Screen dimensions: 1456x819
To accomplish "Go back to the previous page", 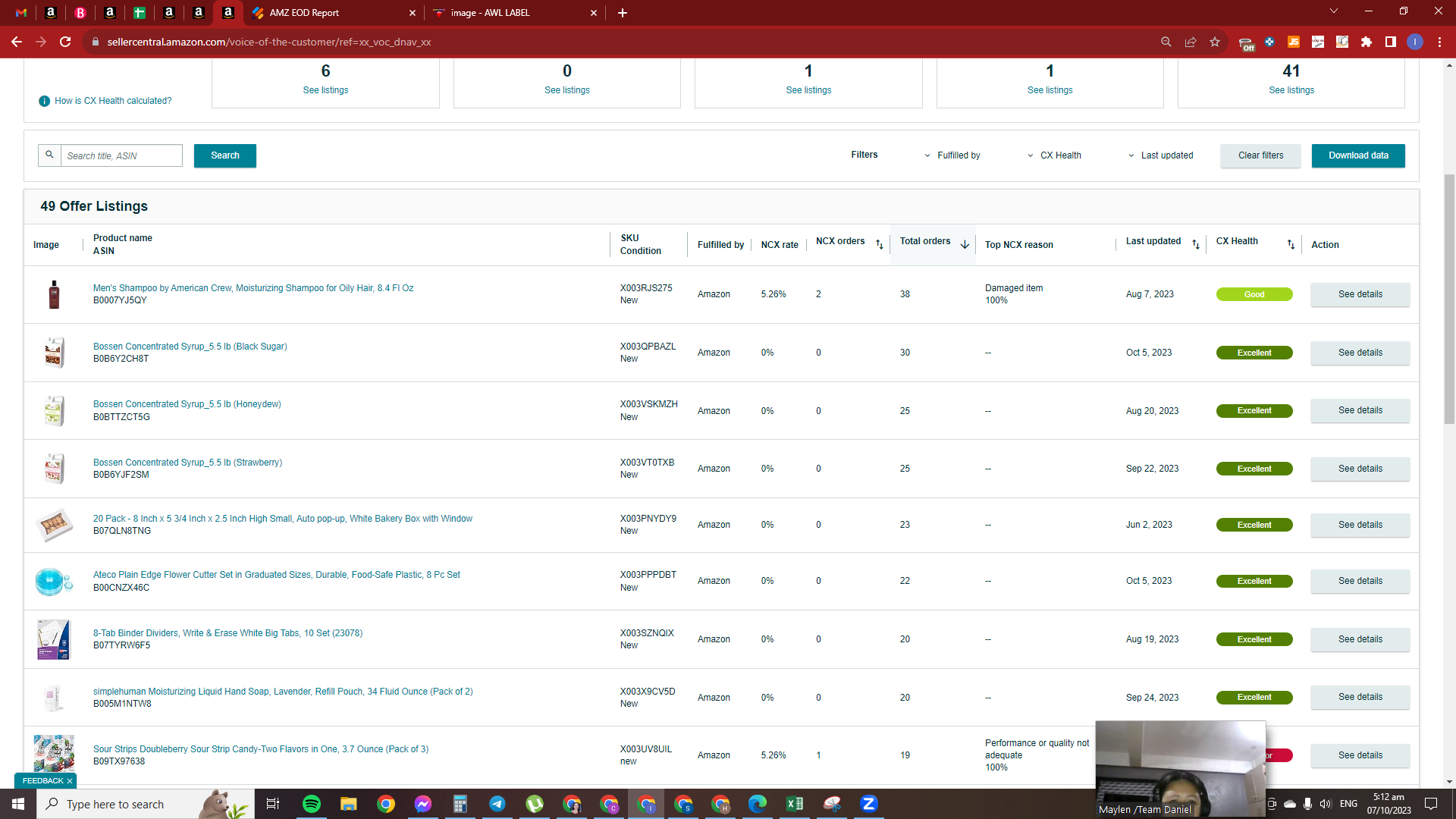I will click(x=17, y=42).
